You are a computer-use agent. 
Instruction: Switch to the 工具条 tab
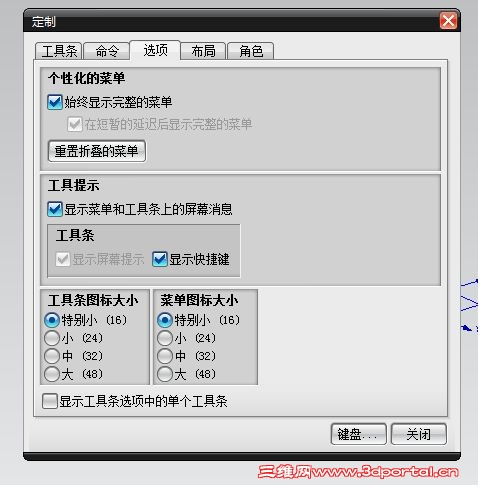click(58, 51)
